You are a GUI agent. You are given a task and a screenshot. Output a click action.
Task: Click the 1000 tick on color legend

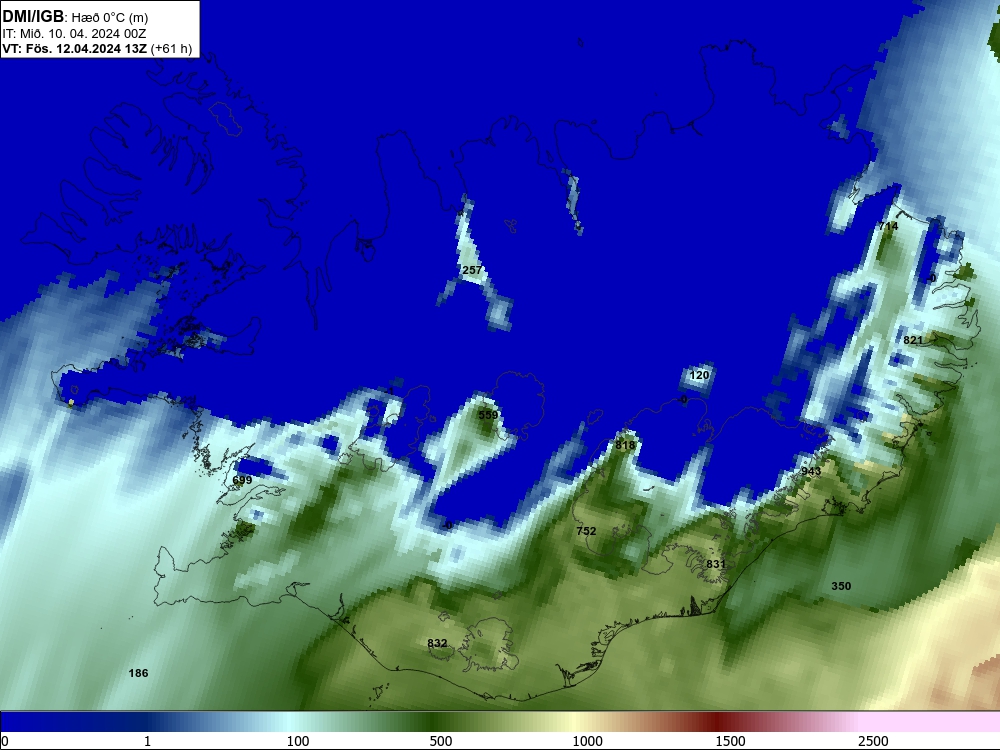pos(587,741)
